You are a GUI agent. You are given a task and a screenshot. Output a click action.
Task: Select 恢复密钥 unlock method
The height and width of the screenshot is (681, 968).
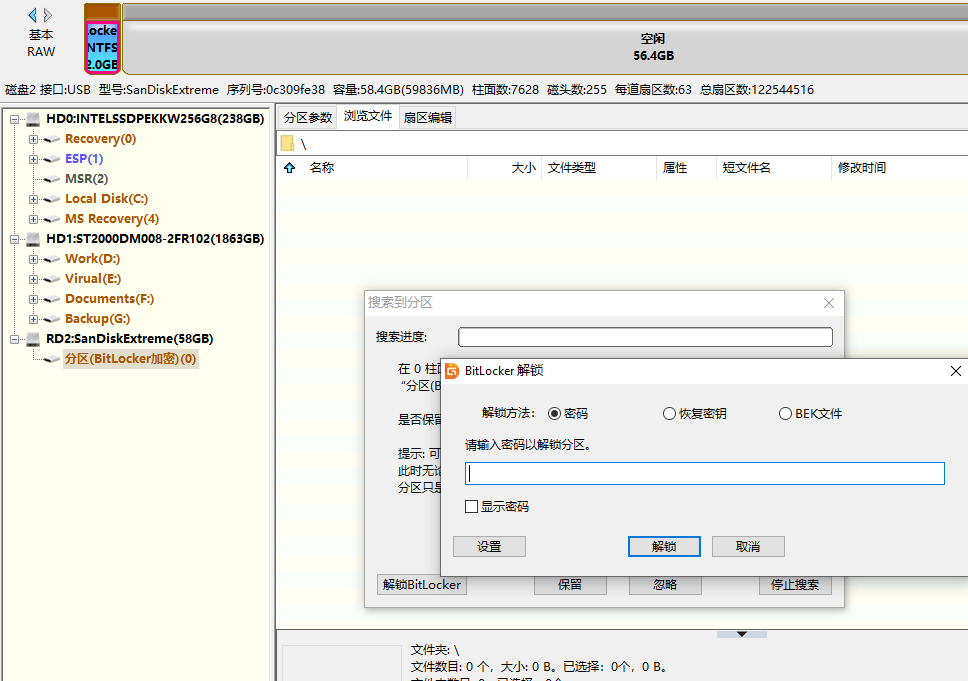(695, 414)
